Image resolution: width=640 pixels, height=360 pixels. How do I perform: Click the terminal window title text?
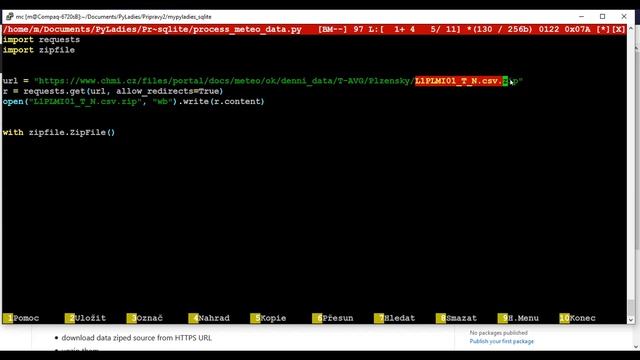(113, 17)
